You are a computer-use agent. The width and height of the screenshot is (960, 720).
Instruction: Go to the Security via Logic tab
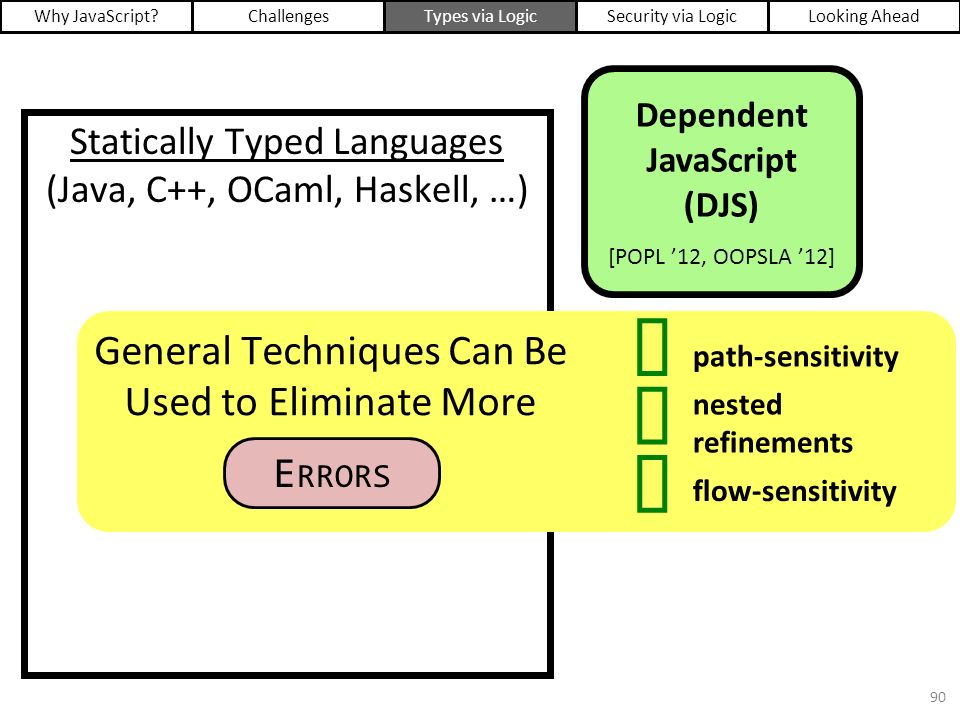tap(672, 16)
